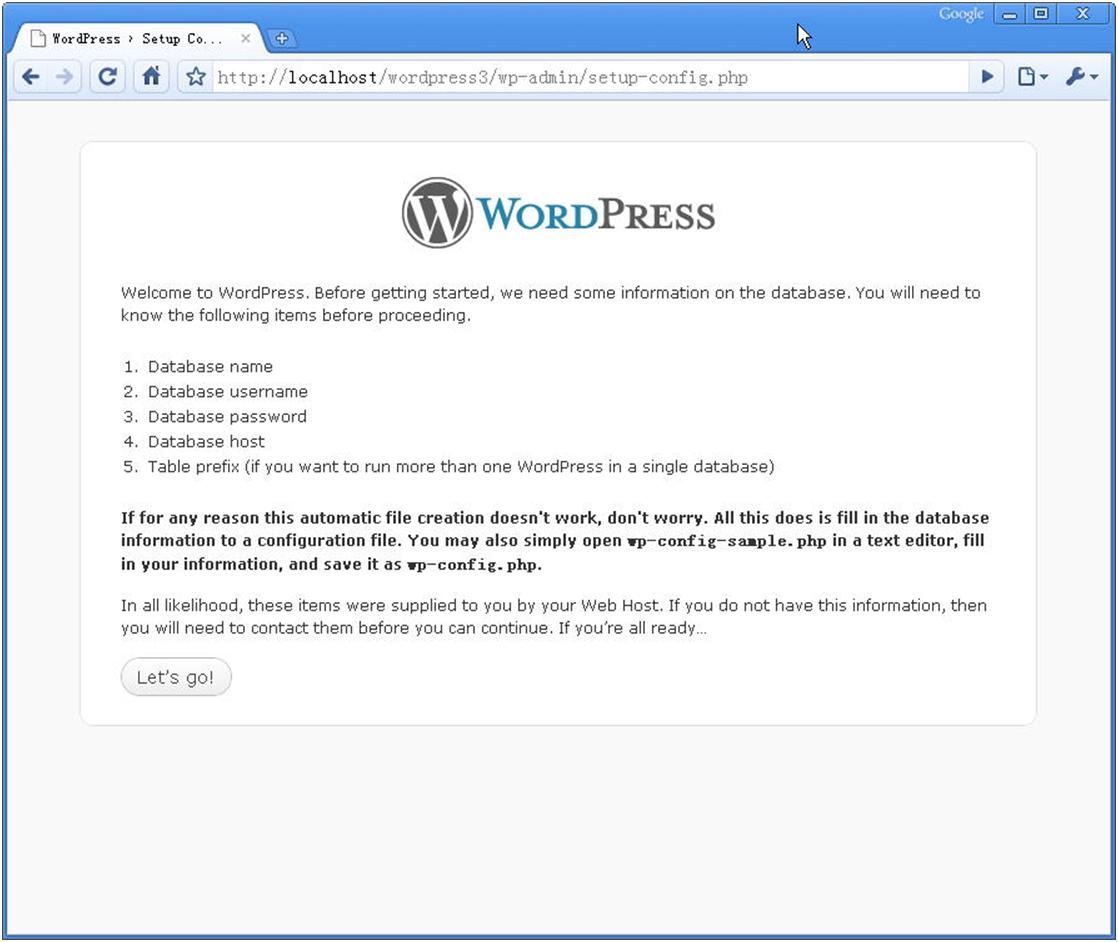Close the WordPress Setup tab

(x=245, y=39)
